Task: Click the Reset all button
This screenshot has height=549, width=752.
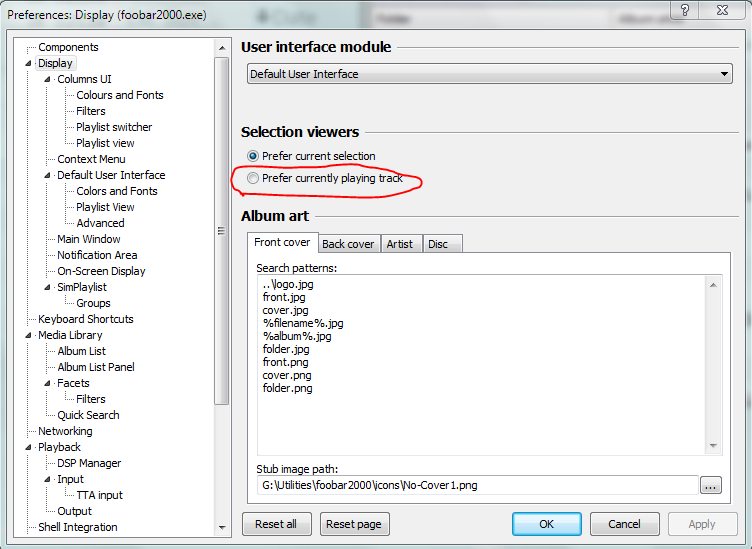Action: (276, 524)
